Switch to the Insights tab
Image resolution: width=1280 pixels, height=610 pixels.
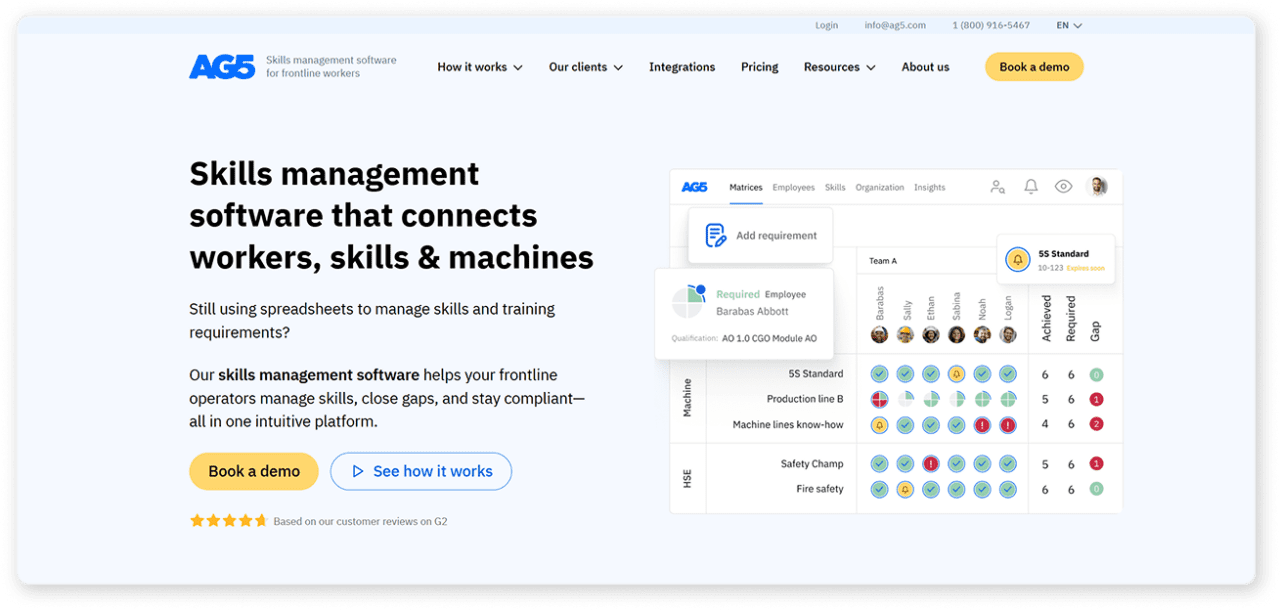point(930,187)
